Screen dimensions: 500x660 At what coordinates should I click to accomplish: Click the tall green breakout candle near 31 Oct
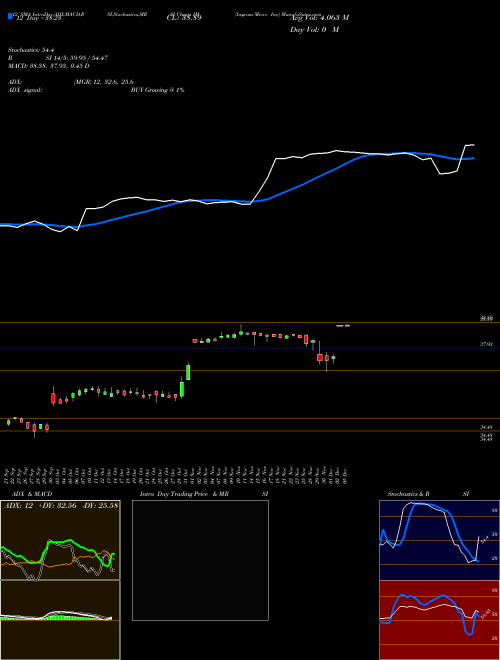[x=188, y=372]
